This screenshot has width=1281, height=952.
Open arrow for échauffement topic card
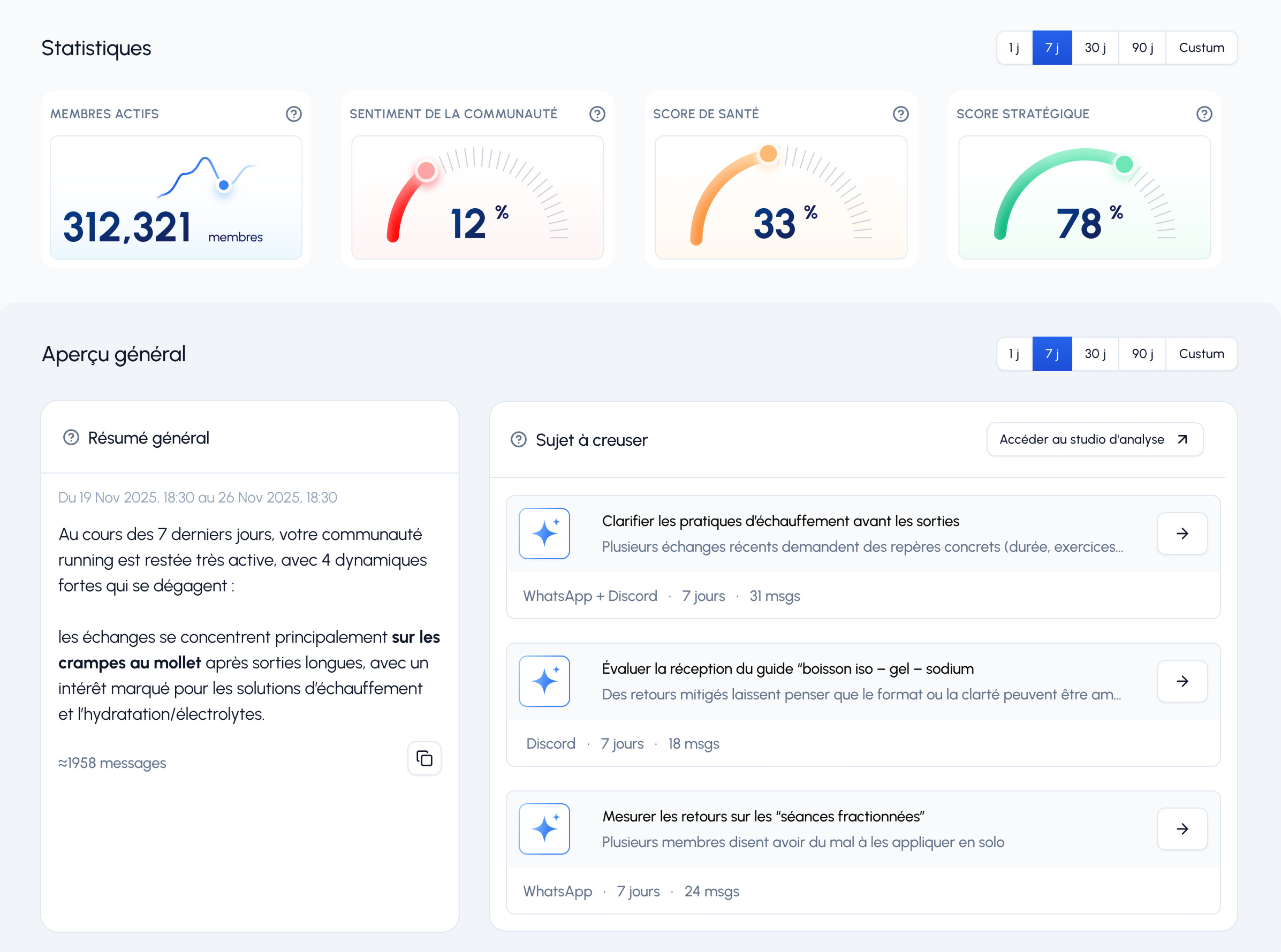tap(1182, 533)
